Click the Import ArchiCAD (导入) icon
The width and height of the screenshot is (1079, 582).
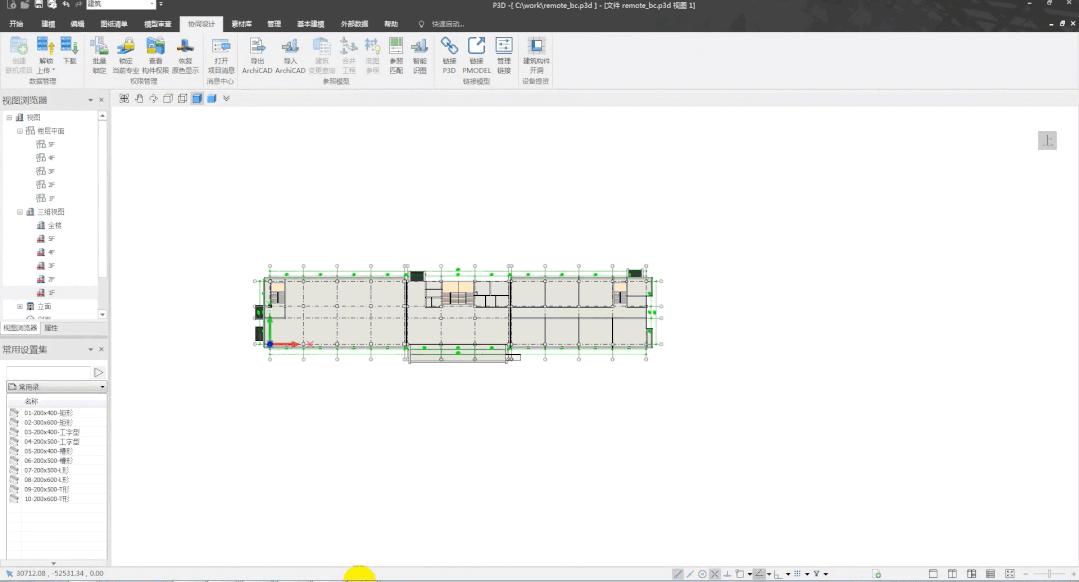pos(290,46)
